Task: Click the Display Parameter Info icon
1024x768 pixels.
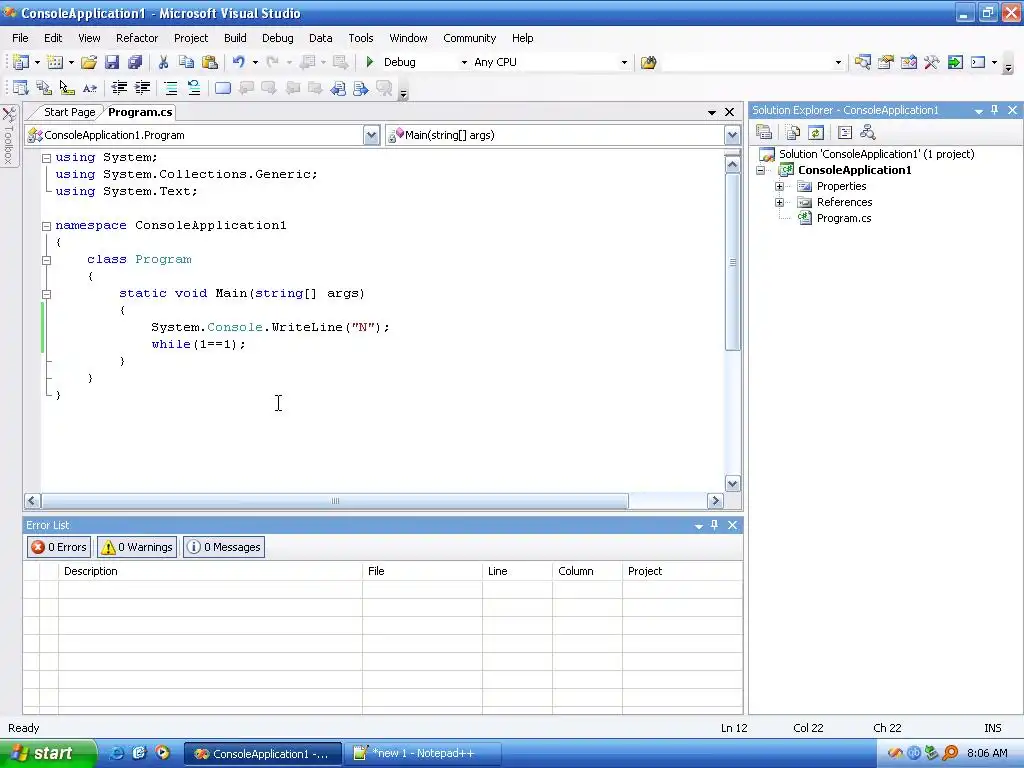Action: point(44,88)
